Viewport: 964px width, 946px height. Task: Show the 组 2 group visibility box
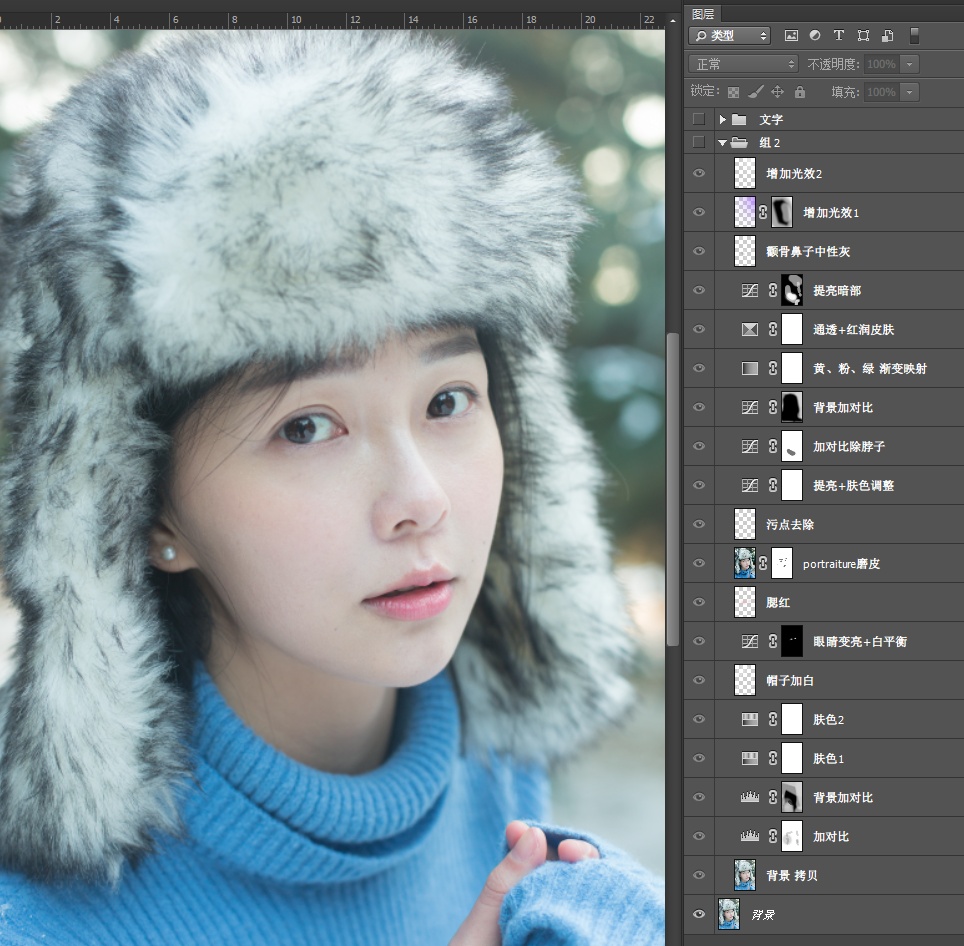pos(698,143)
